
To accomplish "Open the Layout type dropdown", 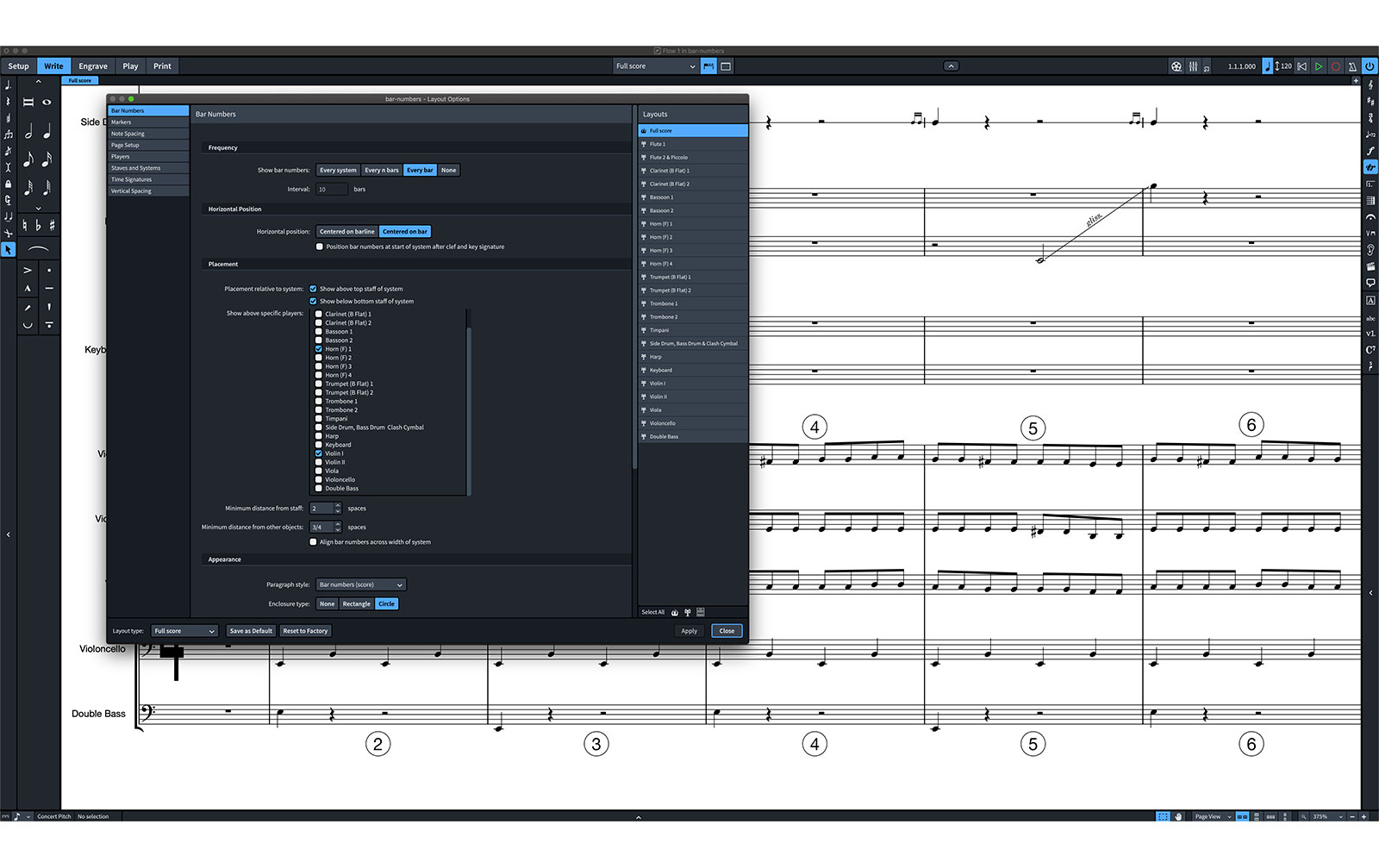I will point(184,631).
